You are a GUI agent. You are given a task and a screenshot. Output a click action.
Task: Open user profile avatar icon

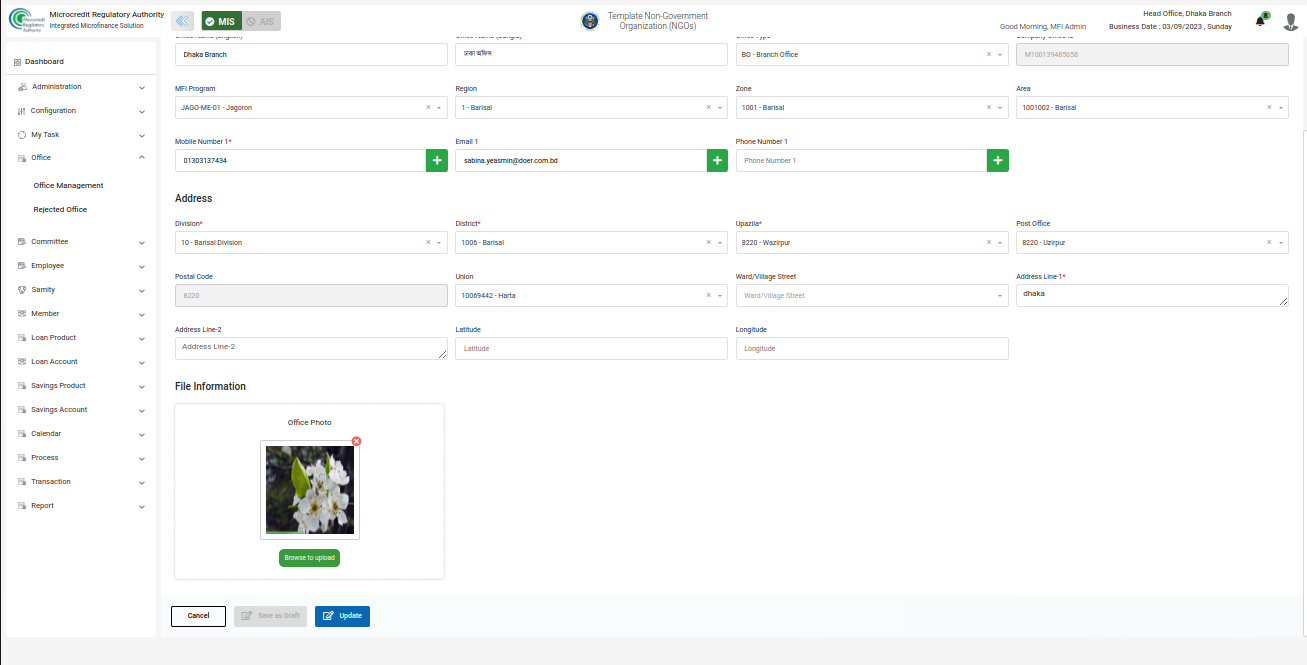[x=1290, y=21]
